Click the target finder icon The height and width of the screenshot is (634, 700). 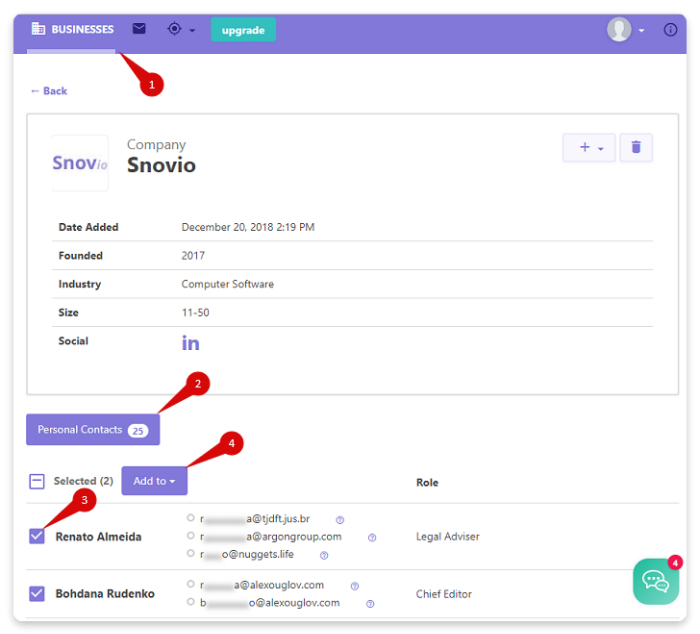point(175,29)
